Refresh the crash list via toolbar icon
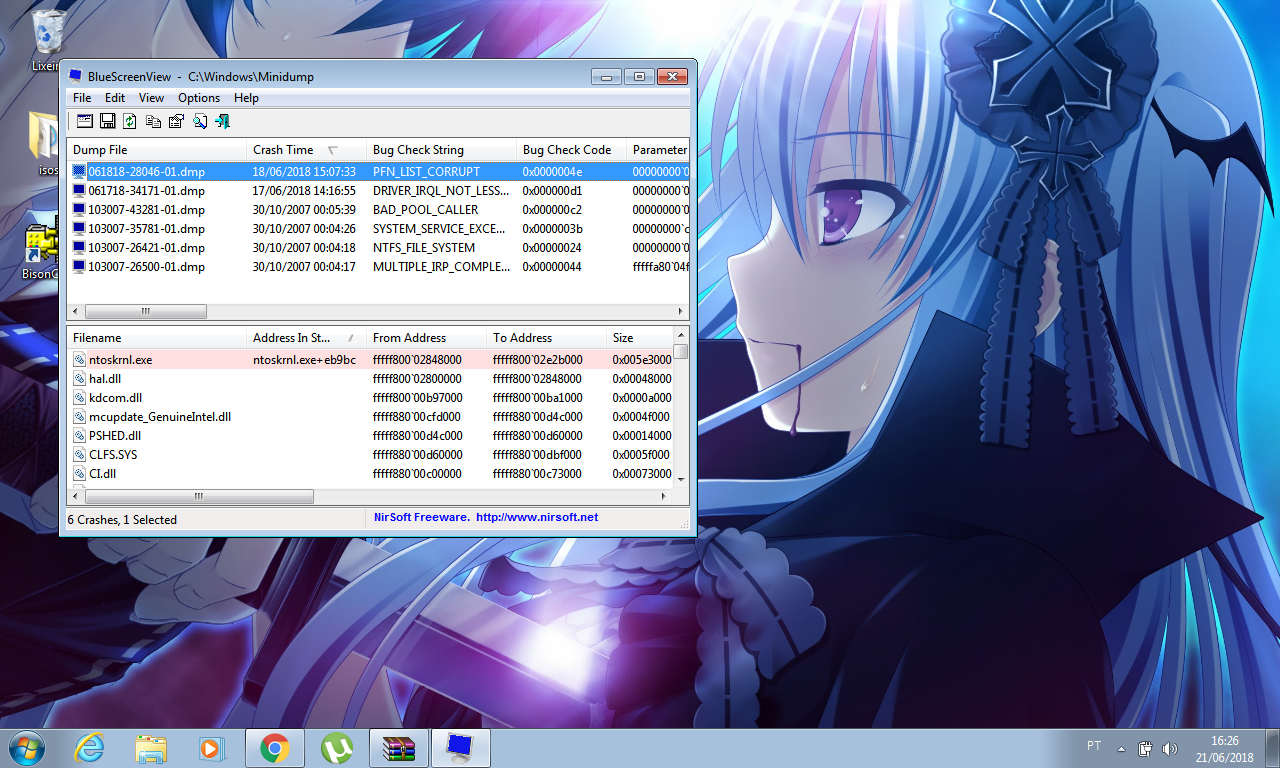 pos(130,121)
